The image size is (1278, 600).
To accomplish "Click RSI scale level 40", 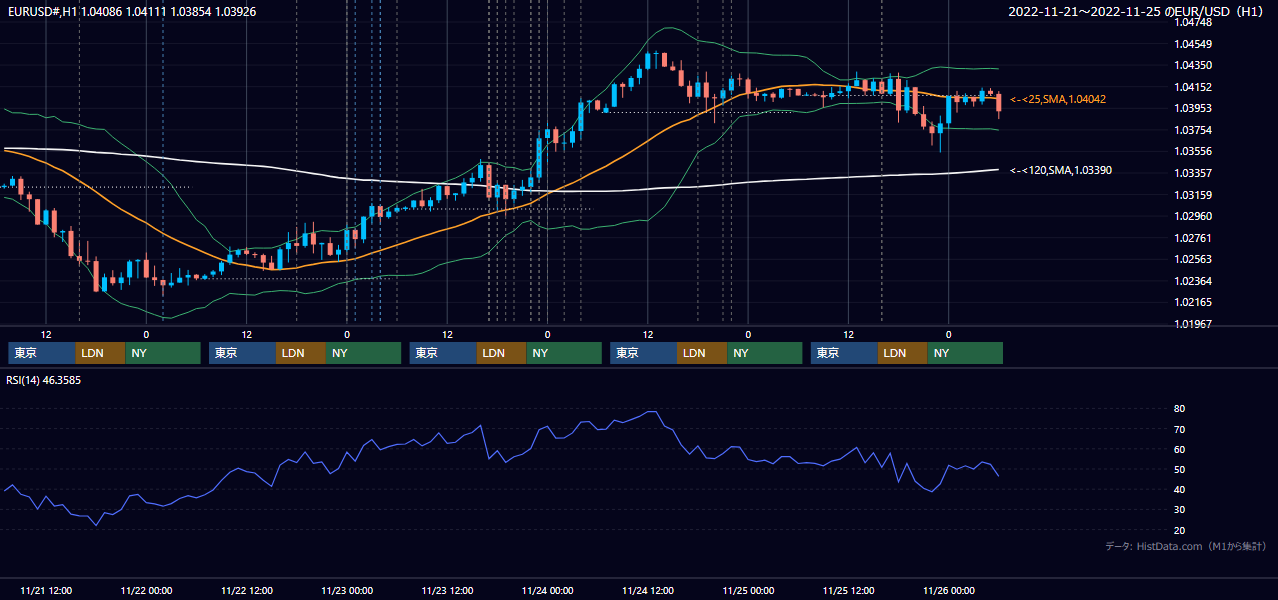I will (x=1180, y=489).
